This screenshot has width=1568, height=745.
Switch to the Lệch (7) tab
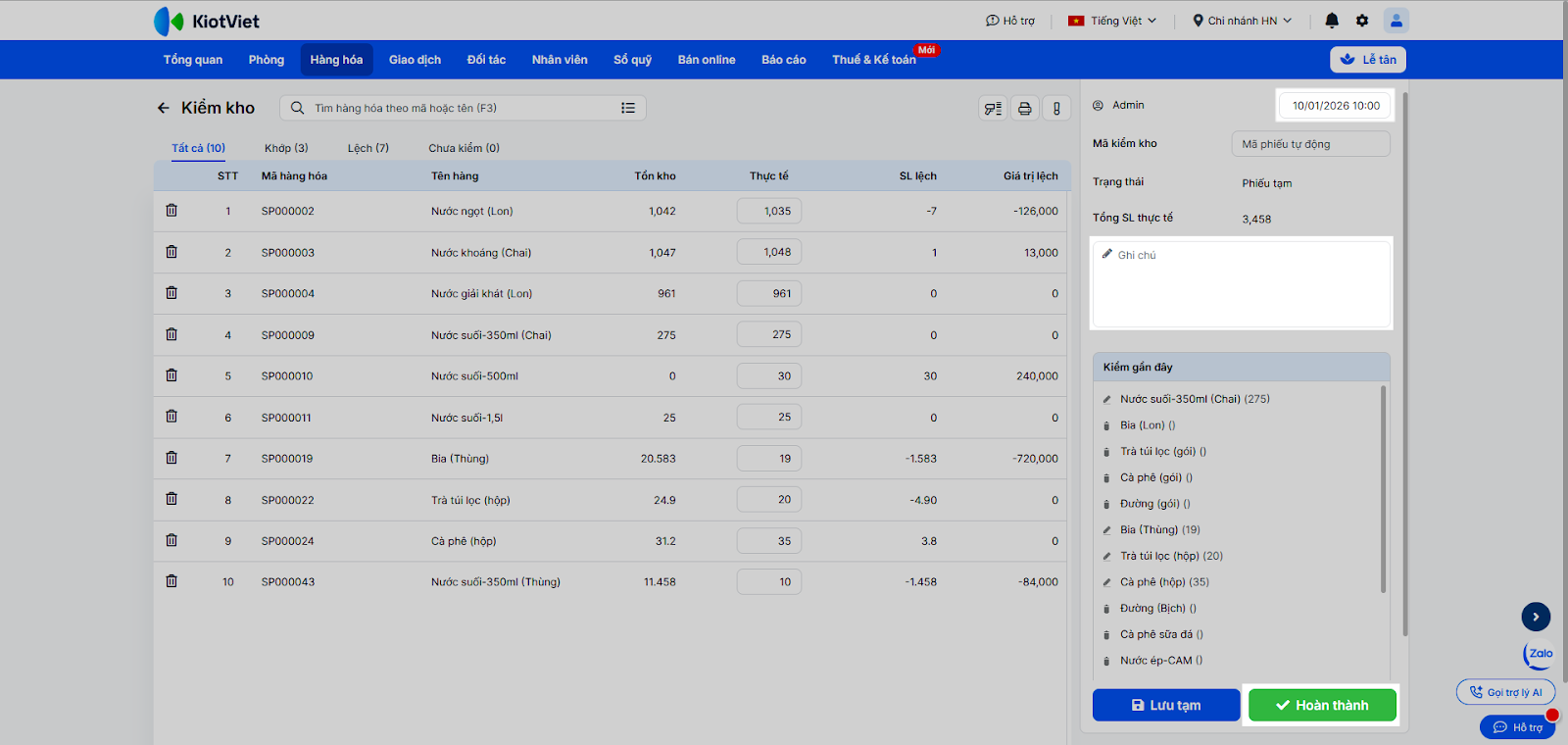[367, 148]
